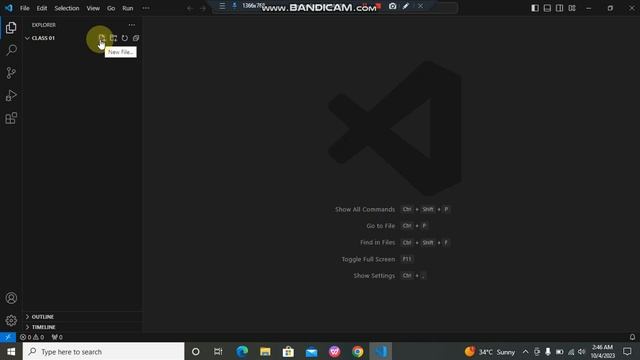The height and width of the screenshot is (360, 640).
Task: Collapse all folders in Explorer
Action: (136, 38)
